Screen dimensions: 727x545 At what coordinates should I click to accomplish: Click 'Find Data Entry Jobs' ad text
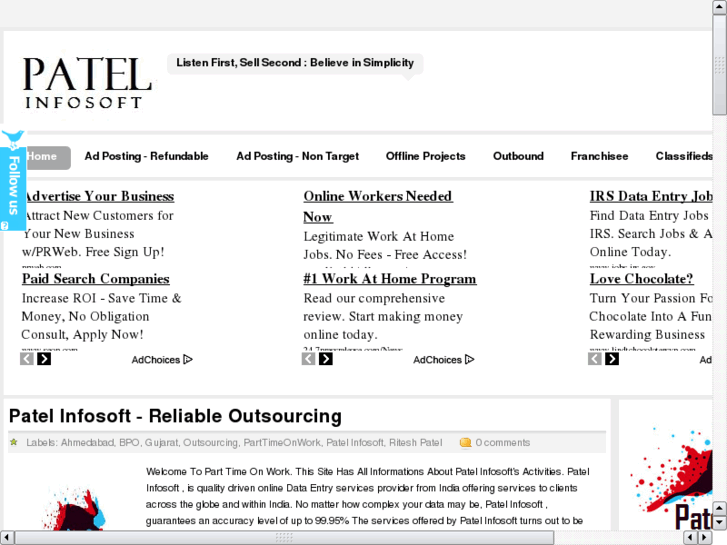[649, 216]
